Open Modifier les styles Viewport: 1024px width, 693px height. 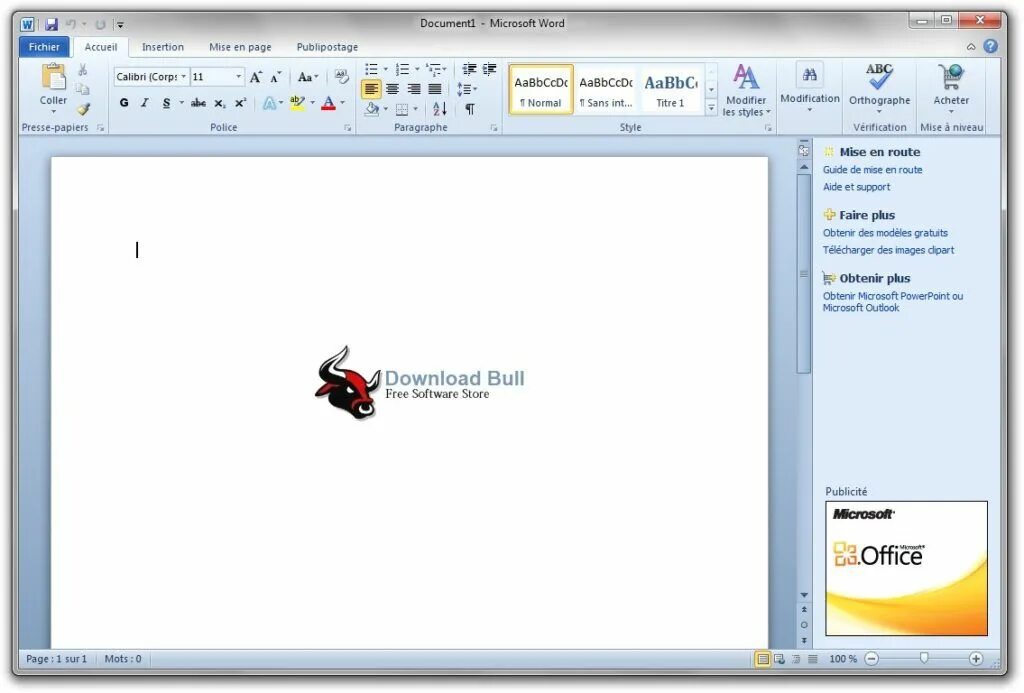(x=746, y=91)
